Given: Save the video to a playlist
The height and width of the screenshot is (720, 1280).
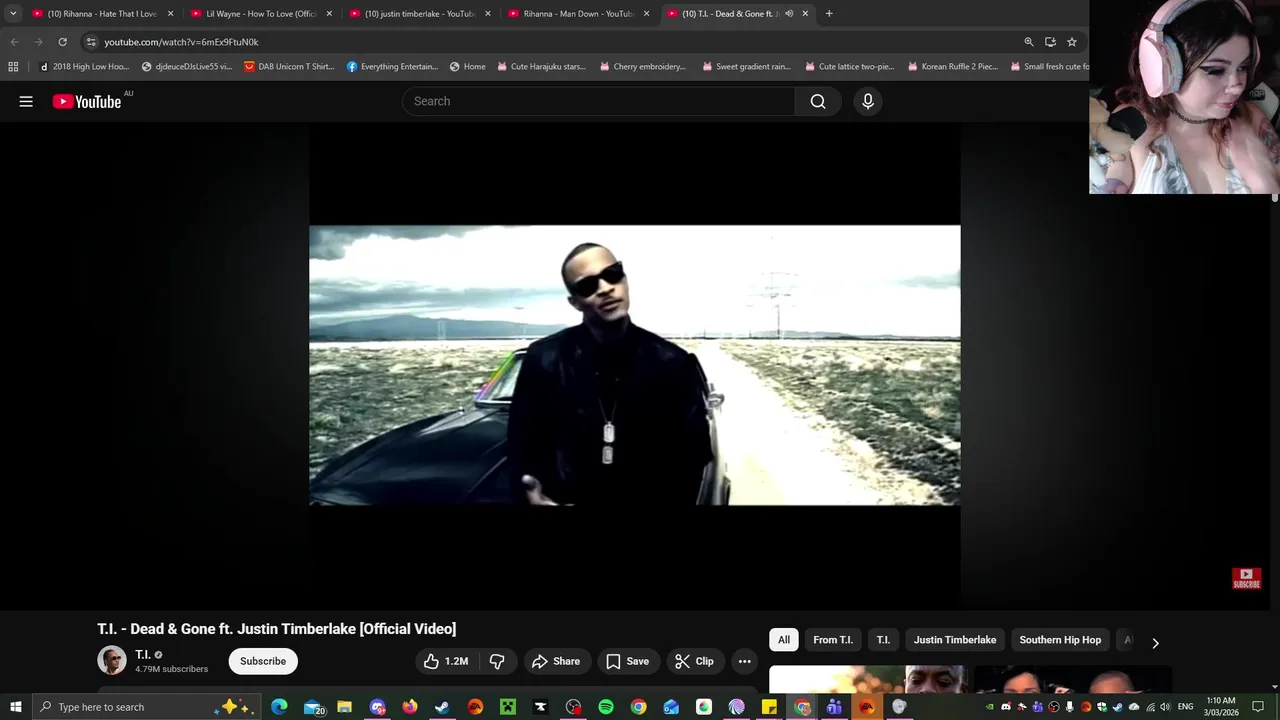Looking at the screenshot, I should 627,661.
